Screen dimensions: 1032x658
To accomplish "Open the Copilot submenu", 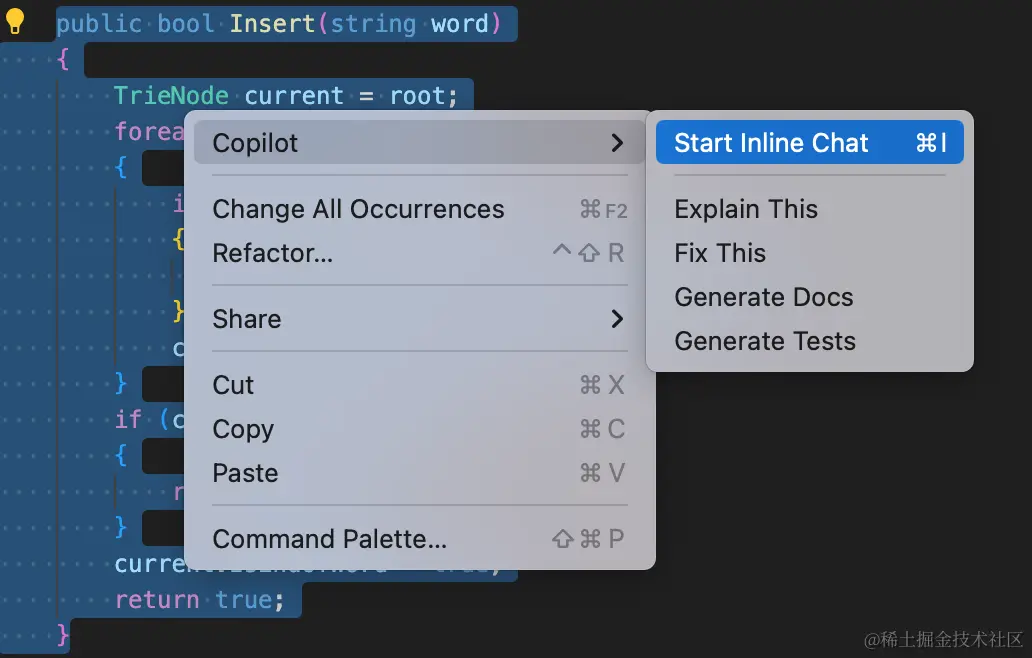I will pyautogui.click(x=256, y=143).
